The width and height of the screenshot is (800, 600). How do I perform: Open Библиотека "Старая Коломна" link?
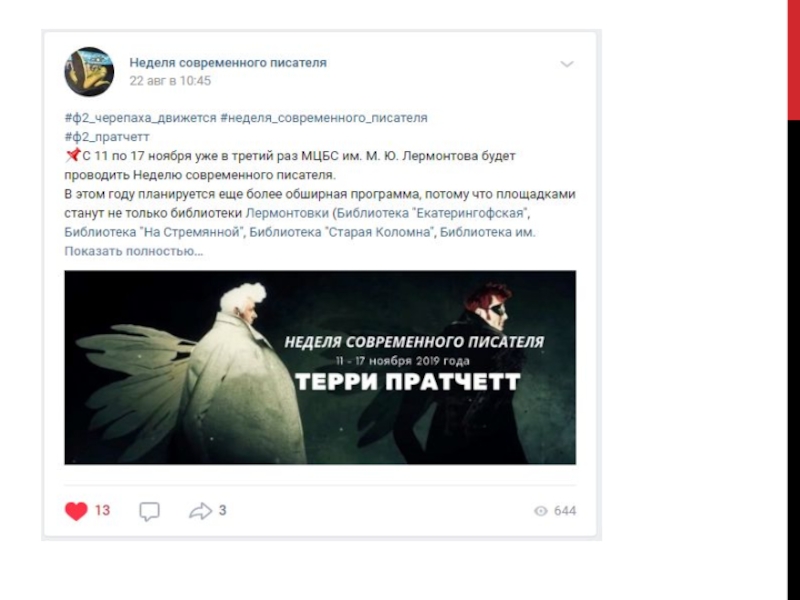tap(341, 232)
